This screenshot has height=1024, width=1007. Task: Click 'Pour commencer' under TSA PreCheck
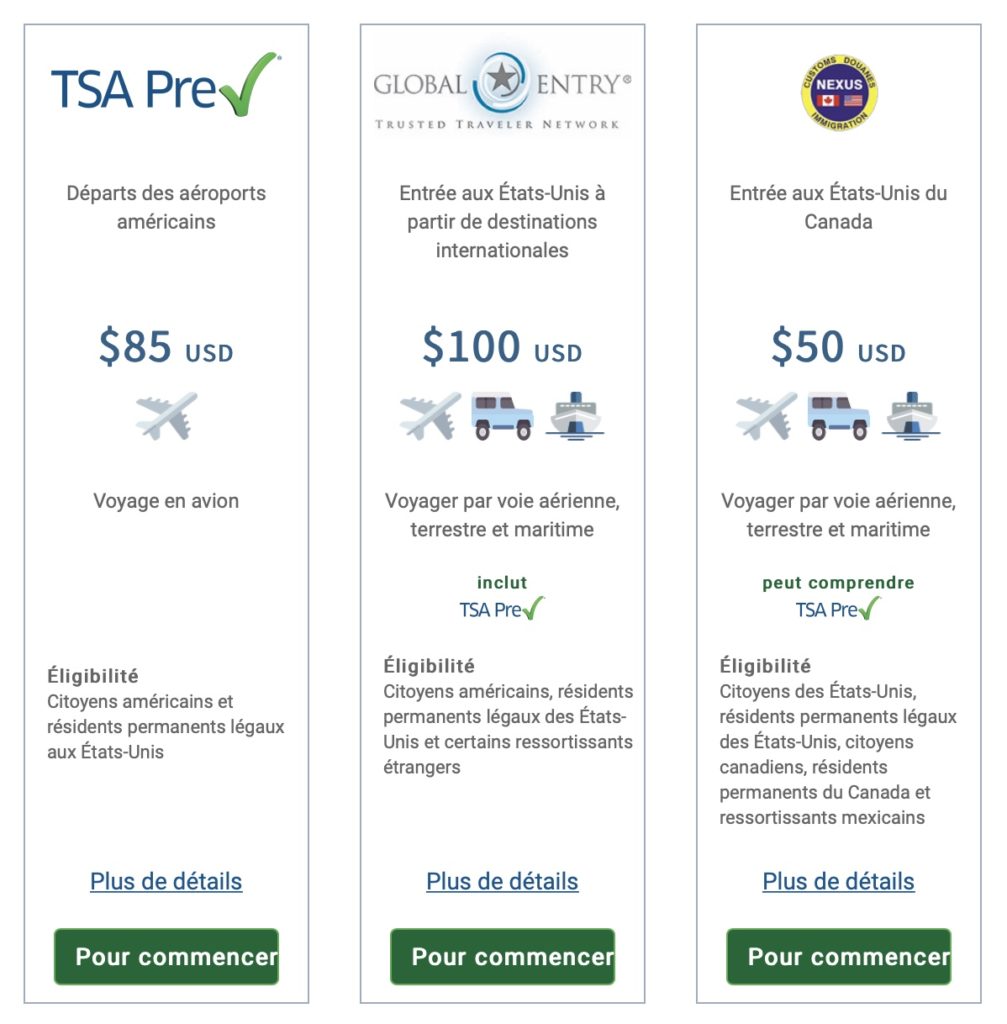click(x=165, y=957)
